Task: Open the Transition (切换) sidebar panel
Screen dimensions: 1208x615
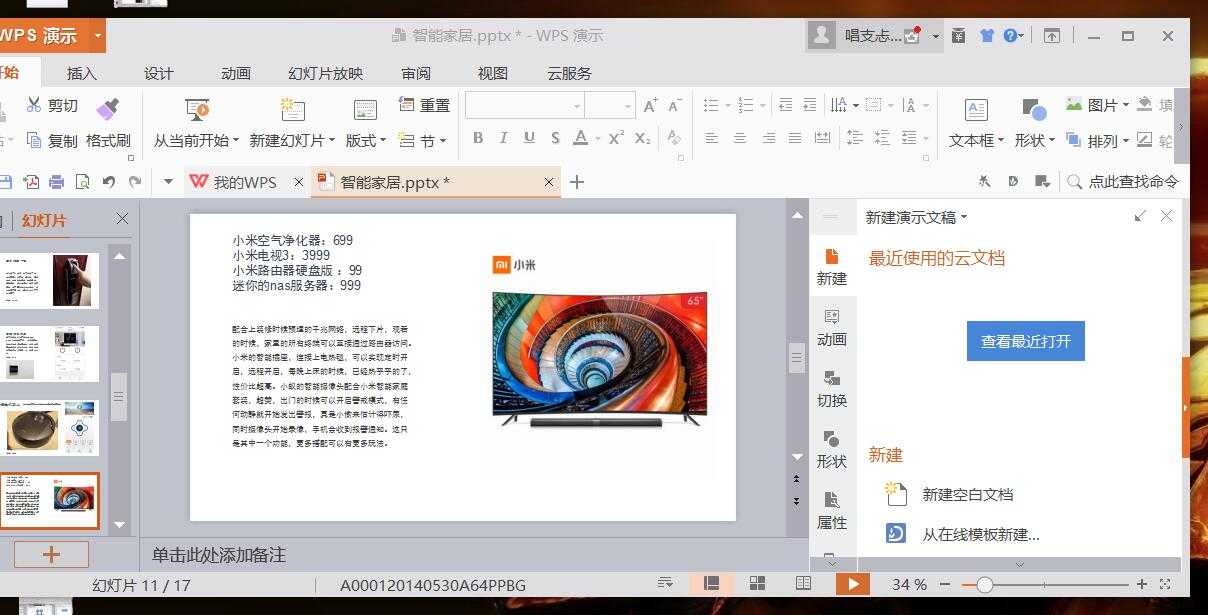Action: [x=831, y=389]
